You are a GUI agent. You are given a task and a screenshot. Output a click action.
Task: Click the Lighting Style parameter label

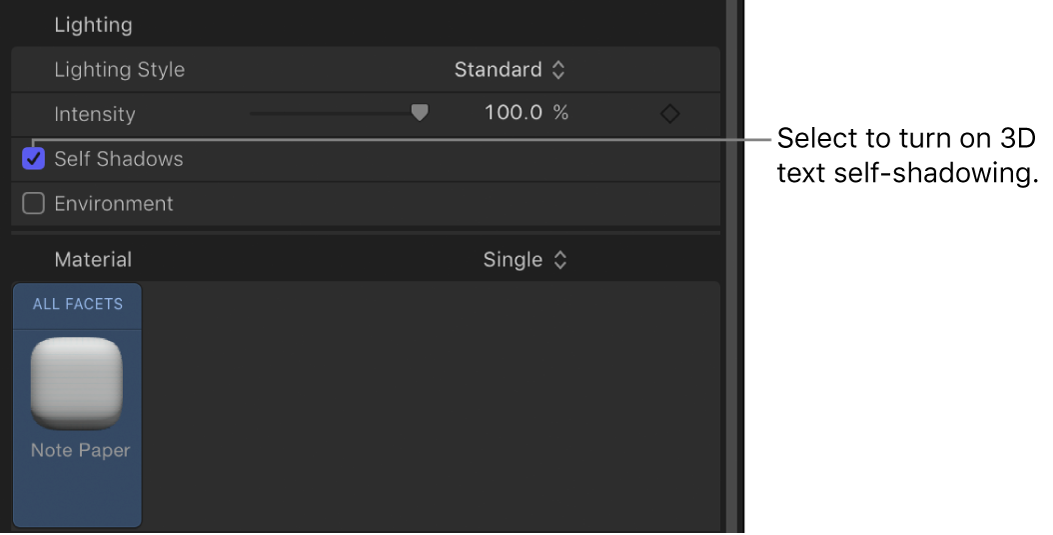coord(119,70)
